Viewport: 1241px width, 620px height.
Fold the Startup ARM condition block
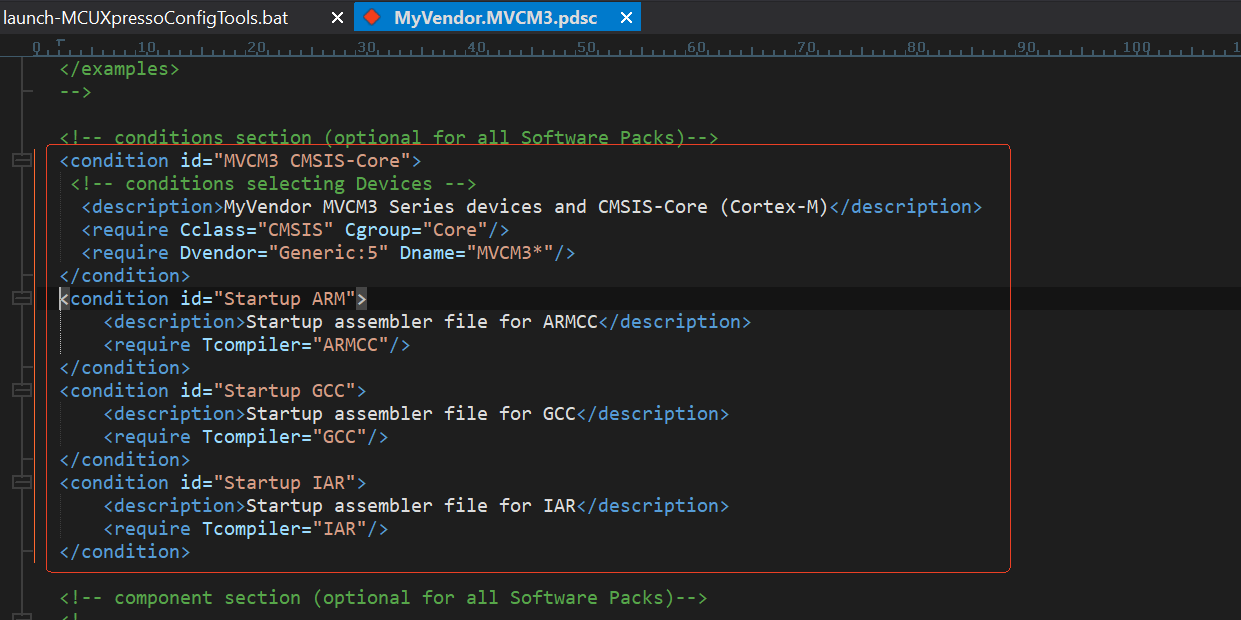[21, 299]
